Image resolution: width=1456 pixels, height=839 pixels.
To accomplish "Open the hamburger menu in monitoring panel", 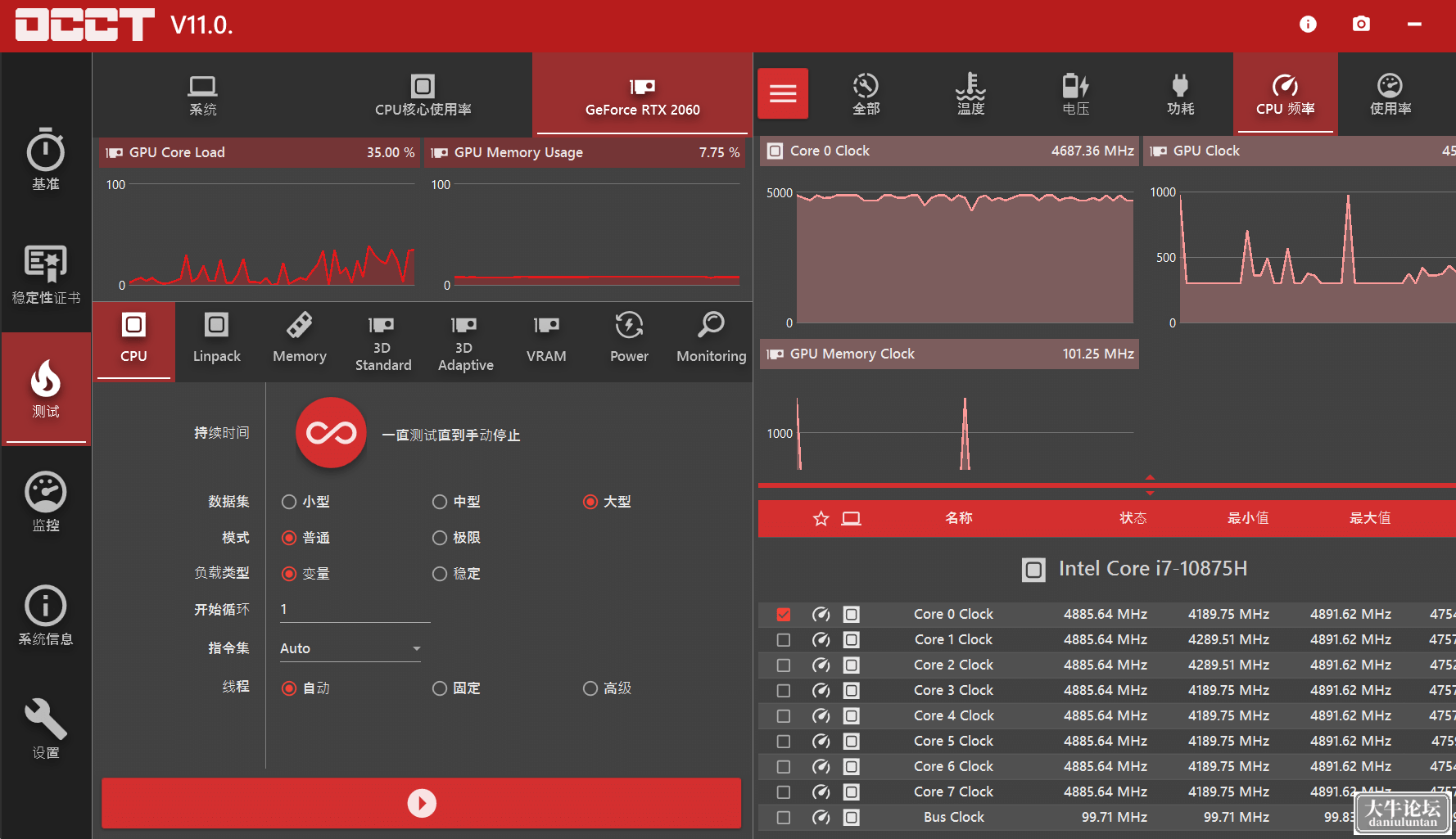I will pyautogui.click(x=783, y=93).
